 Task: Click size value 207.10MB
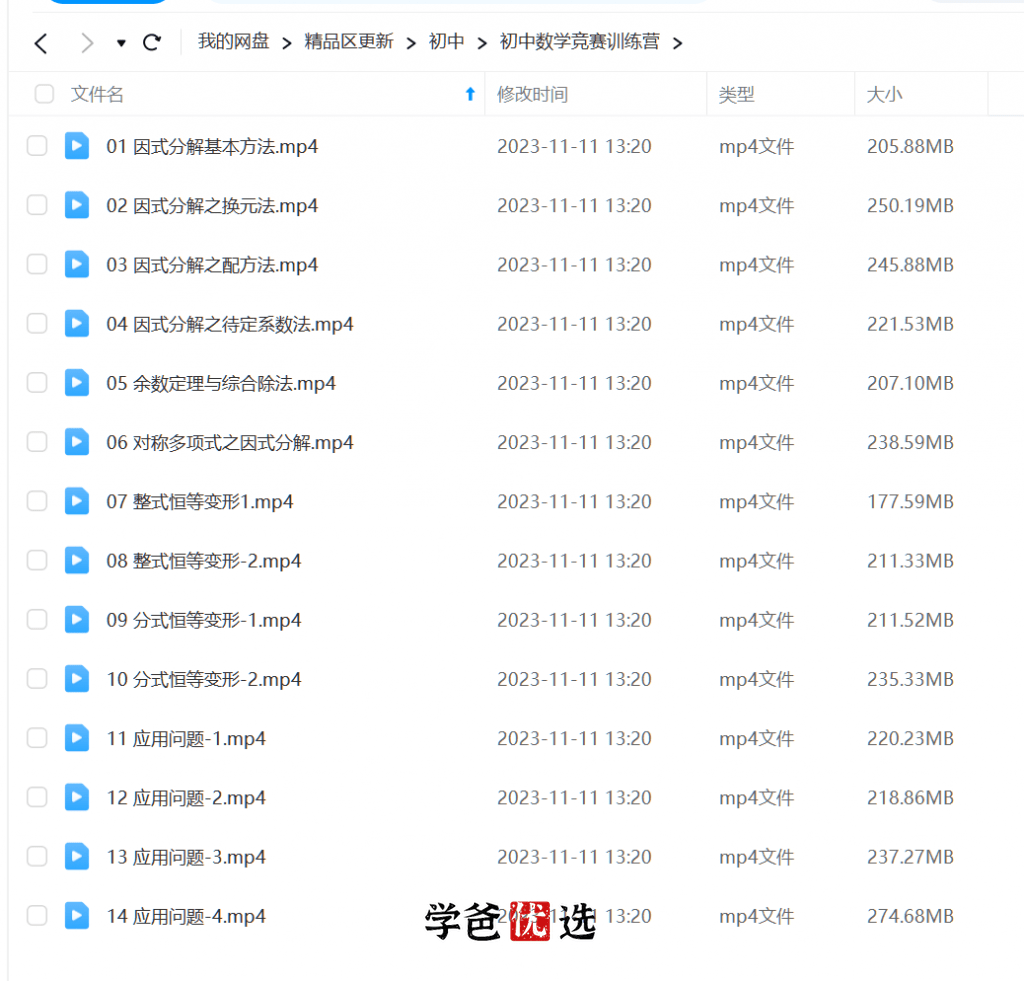pos(910,383)
